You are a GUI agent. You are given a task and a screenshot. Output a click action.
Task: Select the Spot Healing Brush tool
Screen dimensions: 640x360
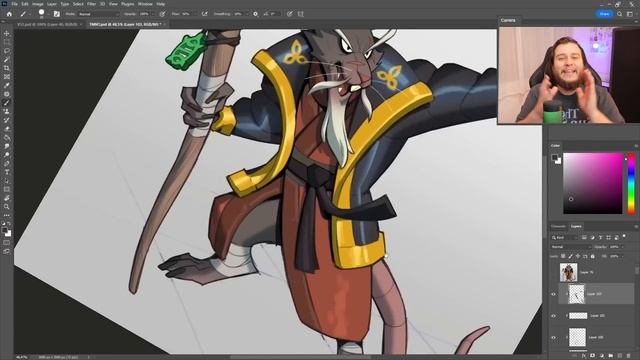click(x=7, y=94)
